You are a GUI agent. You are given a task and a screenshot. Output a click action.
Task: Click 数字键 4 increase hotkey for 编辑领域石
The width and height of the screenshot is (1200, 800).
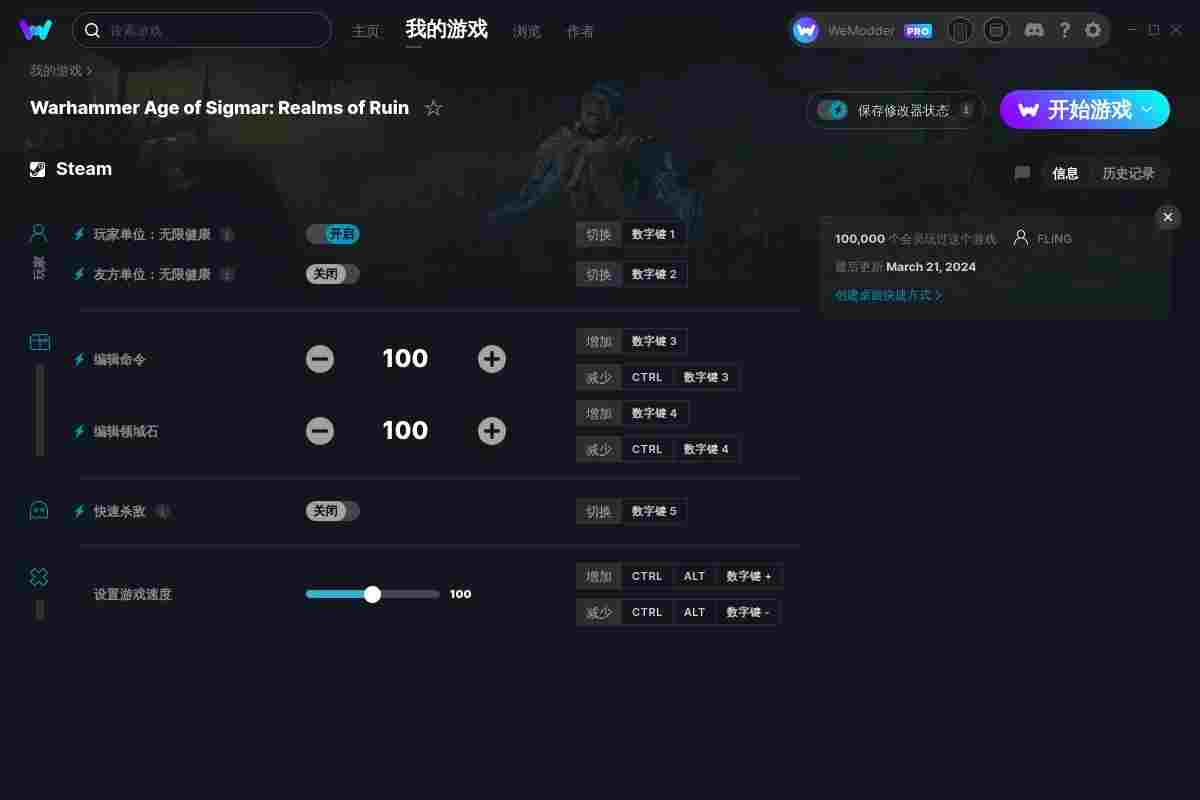(x=654, y=413)
